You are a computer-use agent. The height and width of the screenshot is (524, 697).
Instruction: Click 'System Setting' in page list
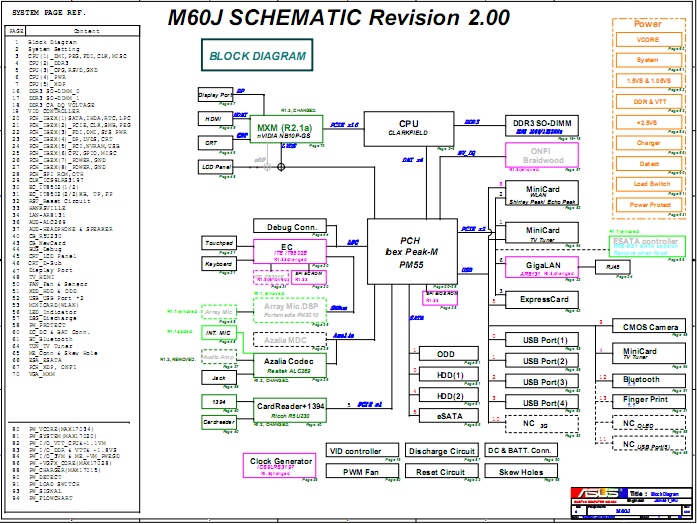coord(54,49)
